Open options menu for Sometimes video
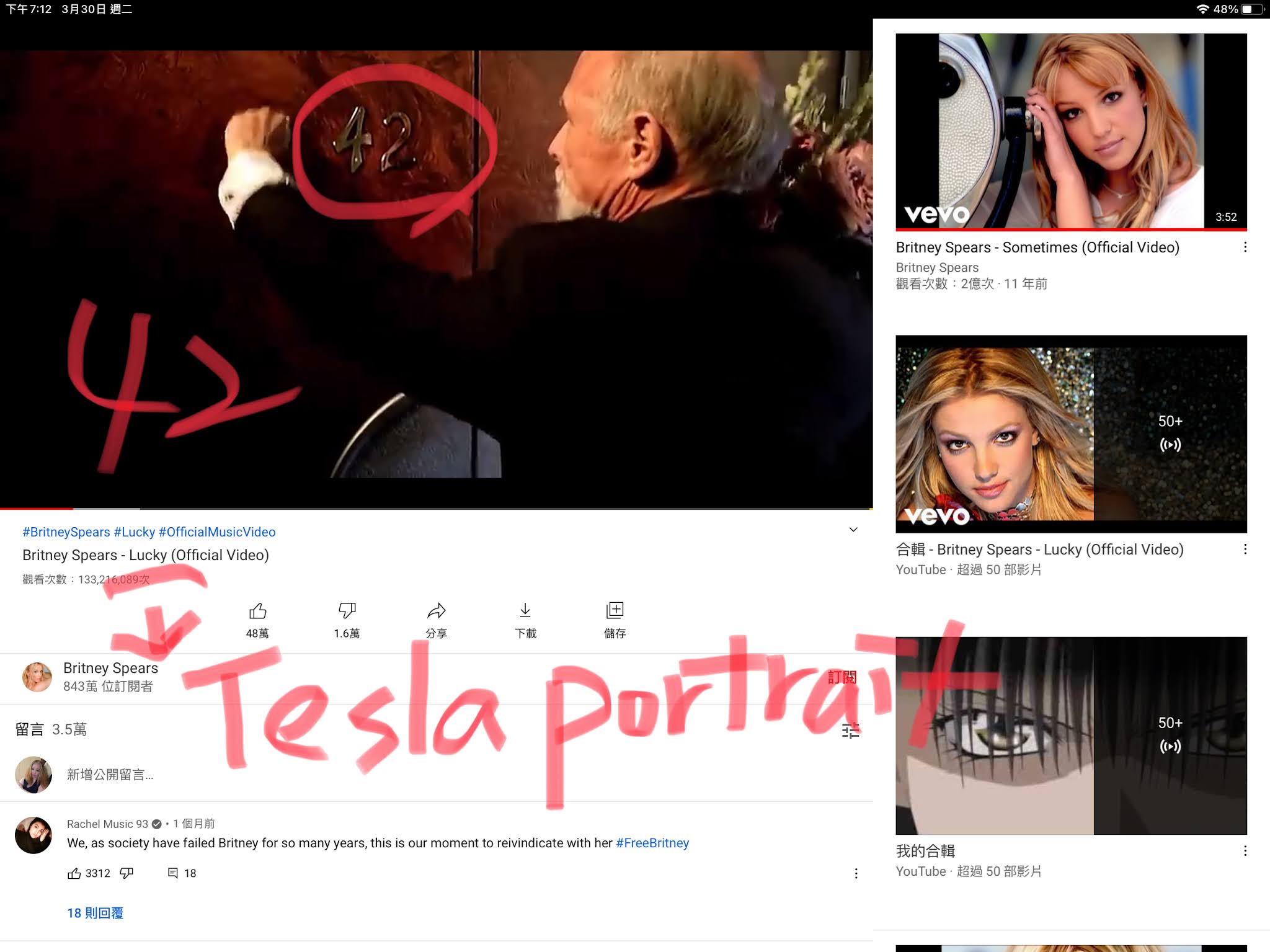This screenshot has height=952, width=1270. coord(1245,247)
